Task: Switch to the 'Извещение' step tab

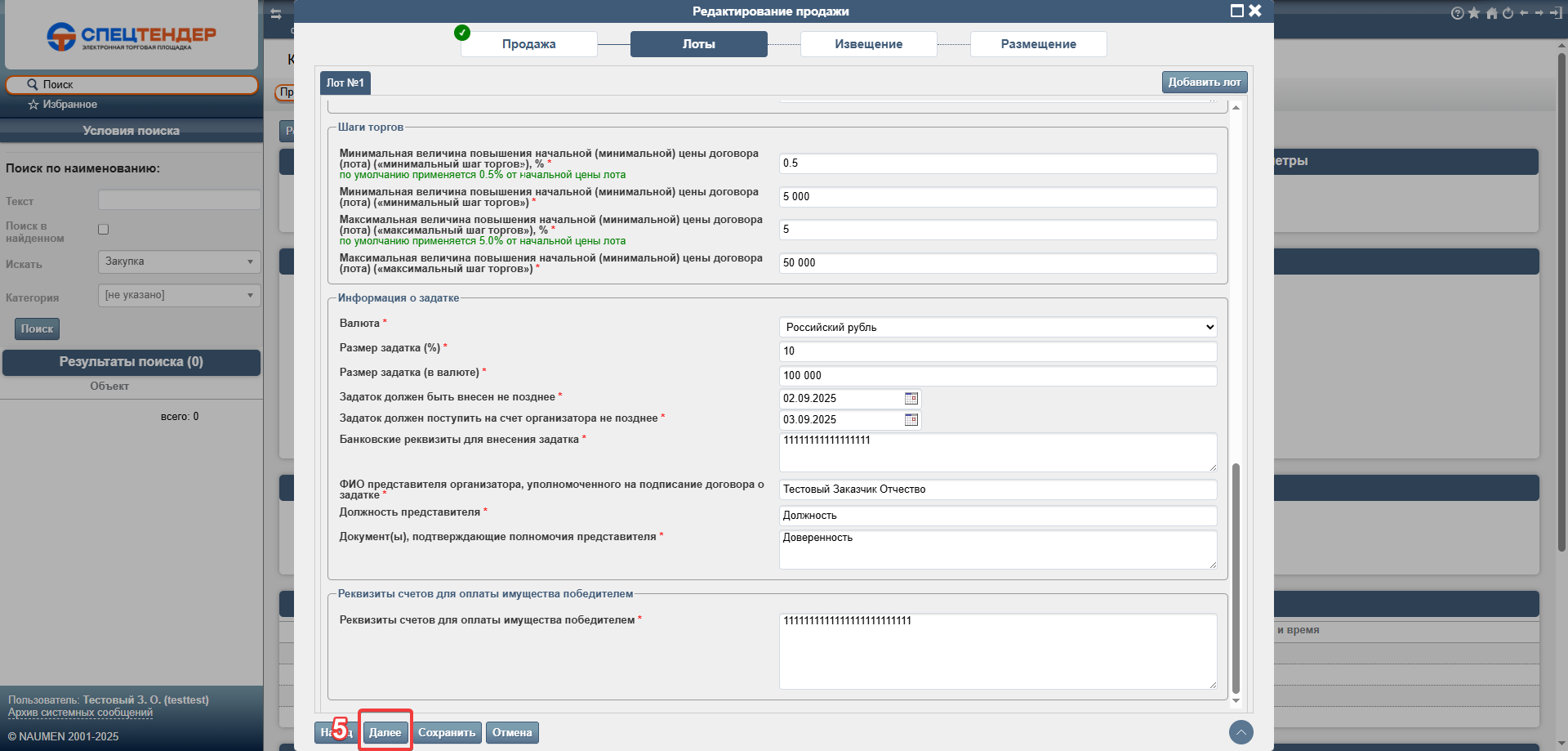Action: coord(868,44)
